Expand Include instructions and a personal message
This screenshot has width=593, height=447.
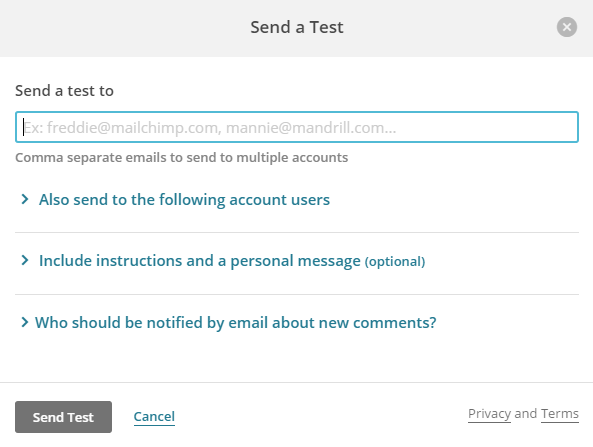click(232, 261)
